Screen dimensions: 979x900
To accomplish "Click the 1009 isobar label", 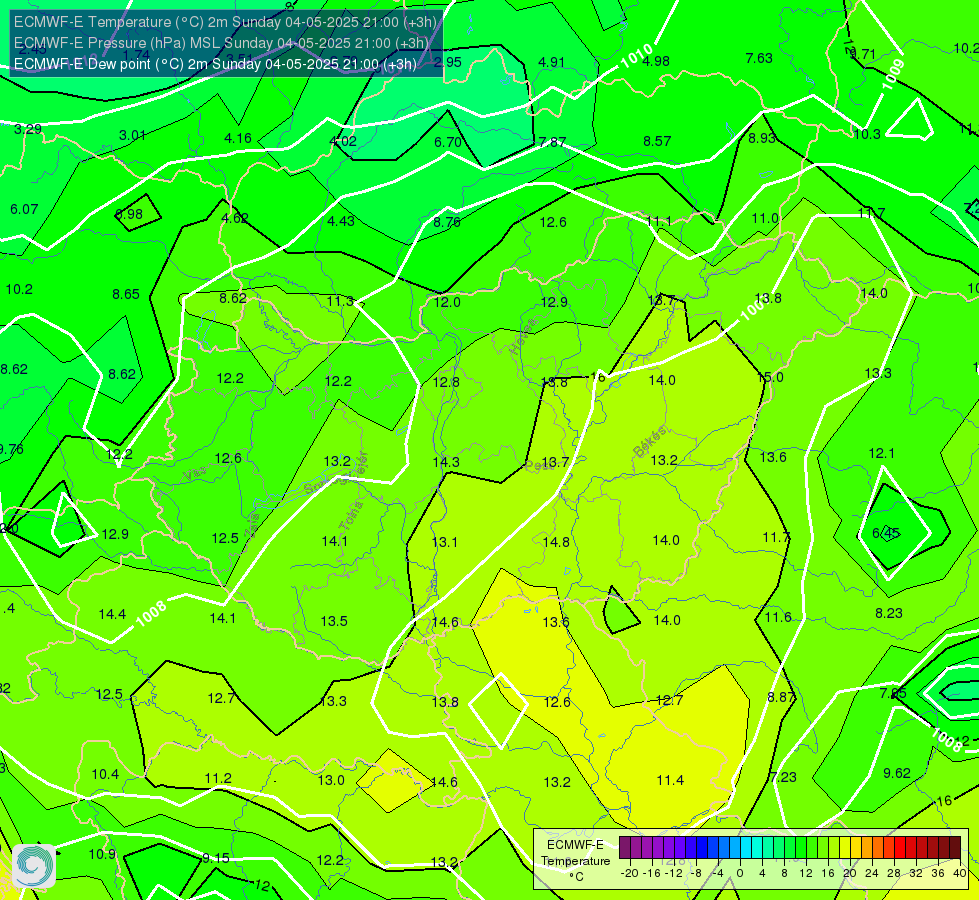I will tap(893, 74).
